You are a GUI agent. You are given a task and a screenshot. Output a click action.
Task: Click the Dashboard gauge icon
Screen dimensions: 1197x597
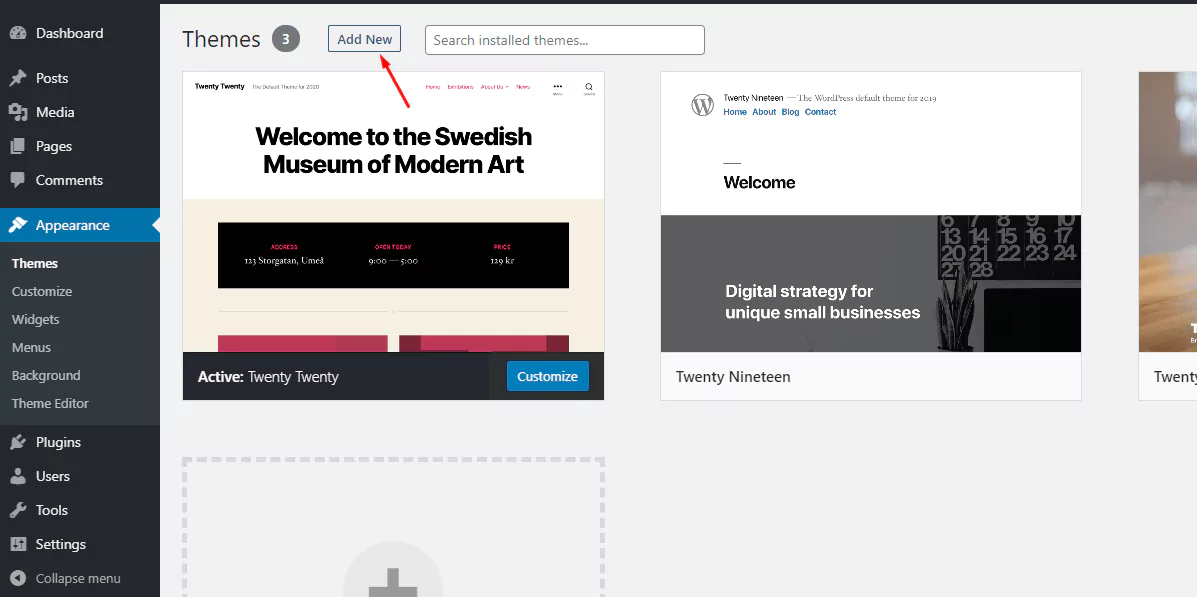[18, 34]
